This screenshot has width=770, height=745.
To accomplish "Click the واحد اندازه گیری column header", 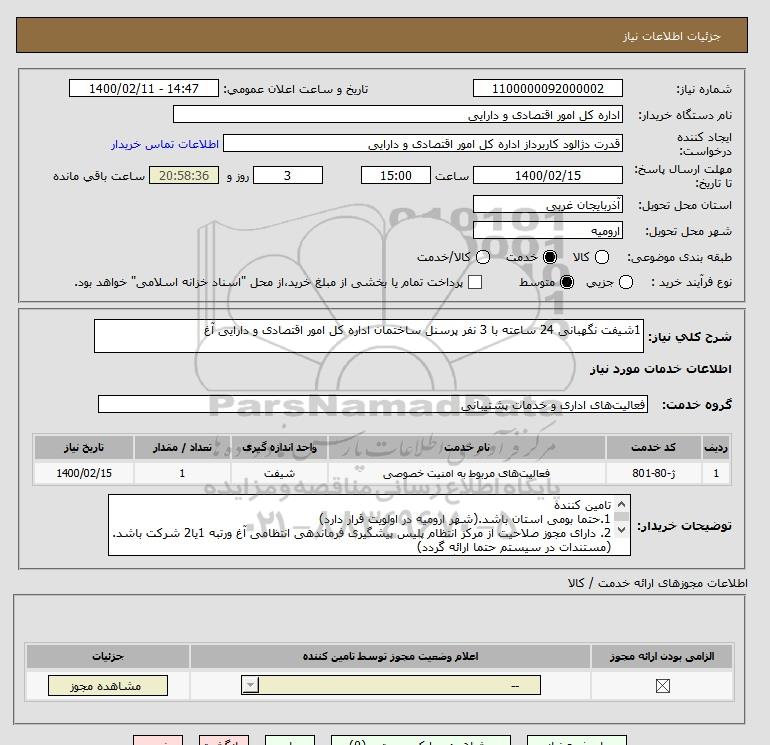I will coord(279,447).
